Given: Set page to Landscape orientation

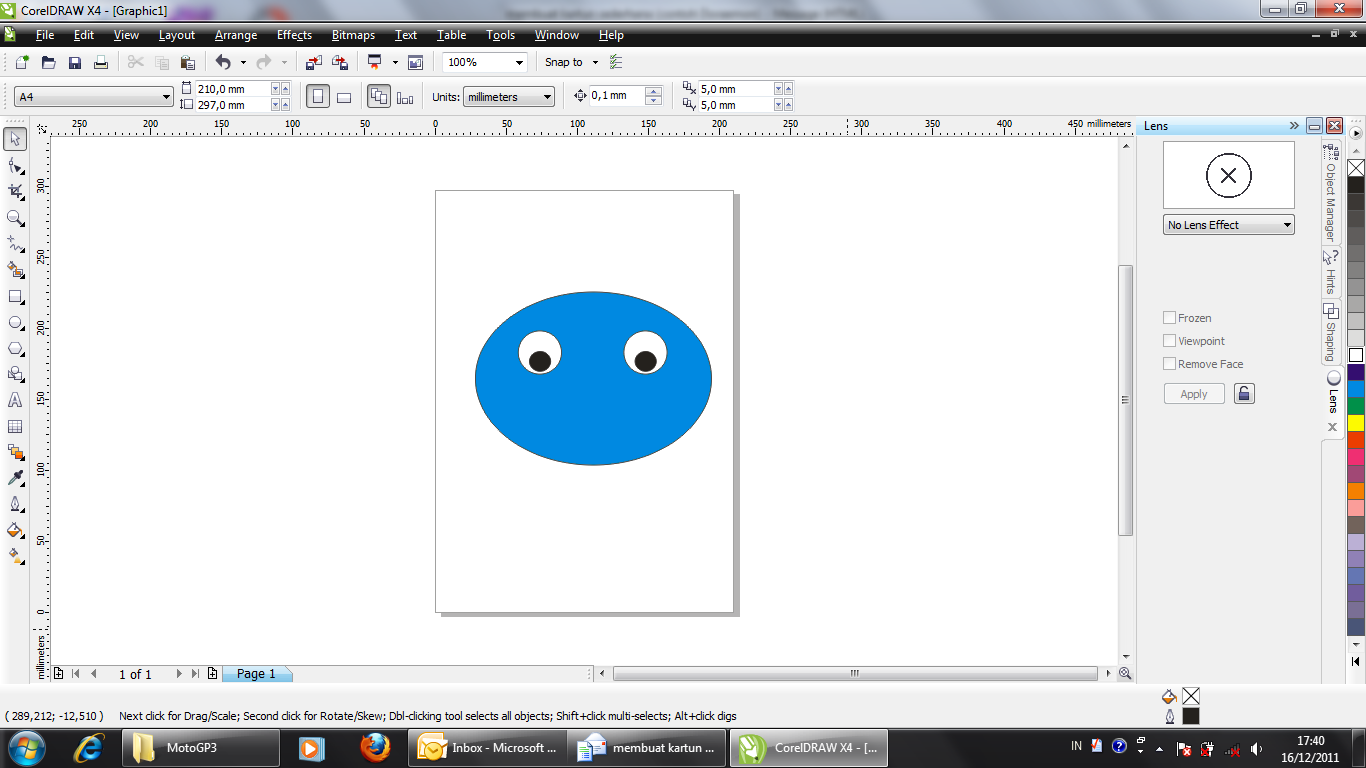Looking at the screenshot, I should point(344,97).
